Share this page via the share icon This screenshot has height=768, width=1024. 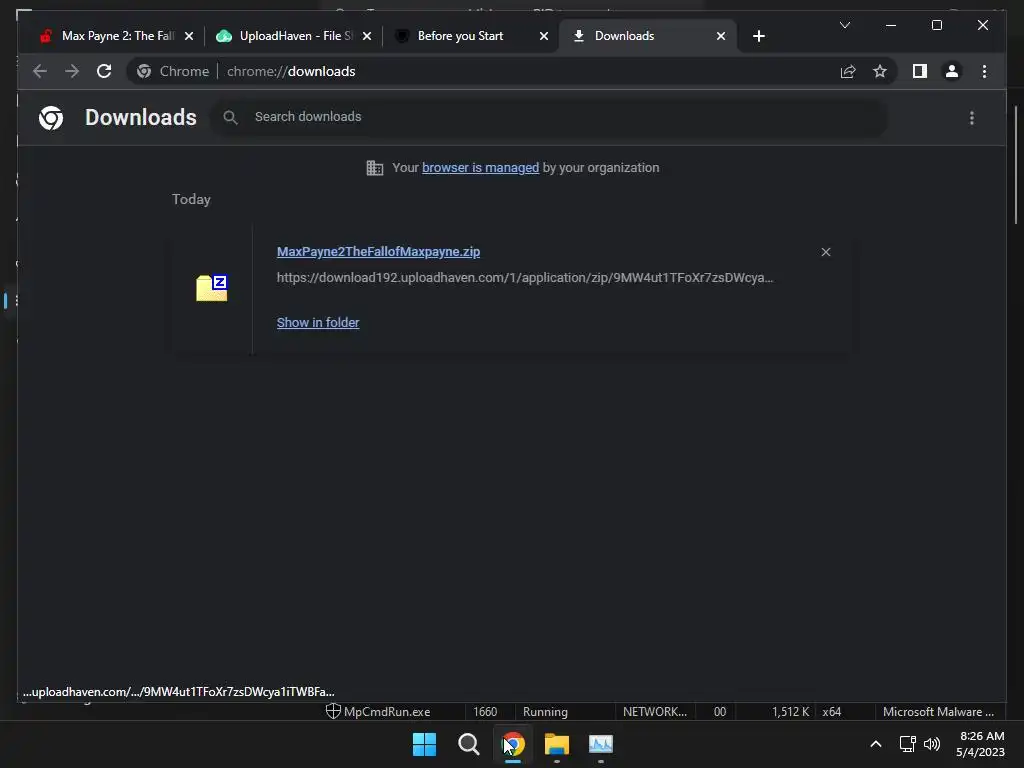(x=848, y=71)
